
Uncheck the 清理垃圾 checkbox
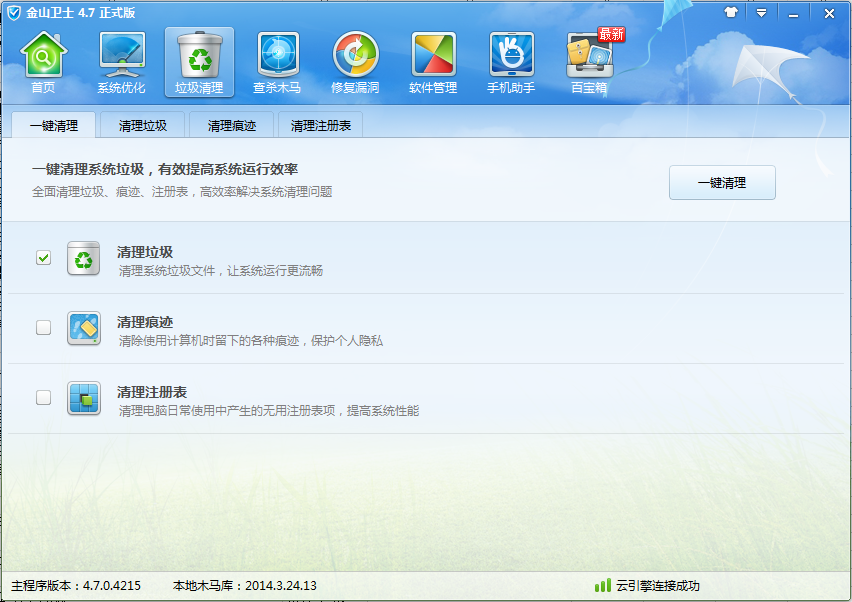43,258
